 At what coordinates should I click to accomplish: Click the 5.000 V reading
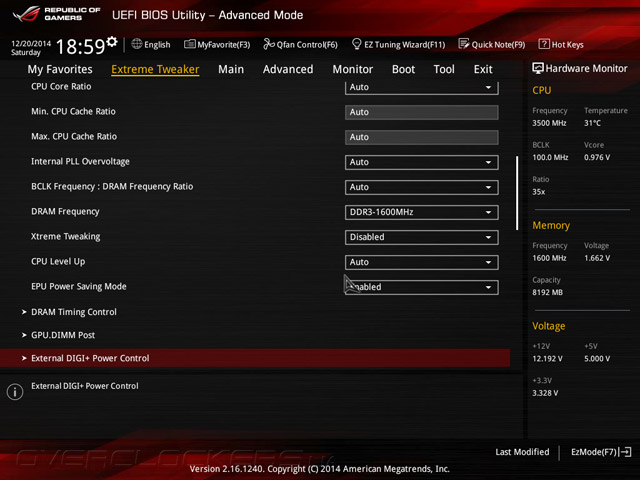[x=597, y=359]
